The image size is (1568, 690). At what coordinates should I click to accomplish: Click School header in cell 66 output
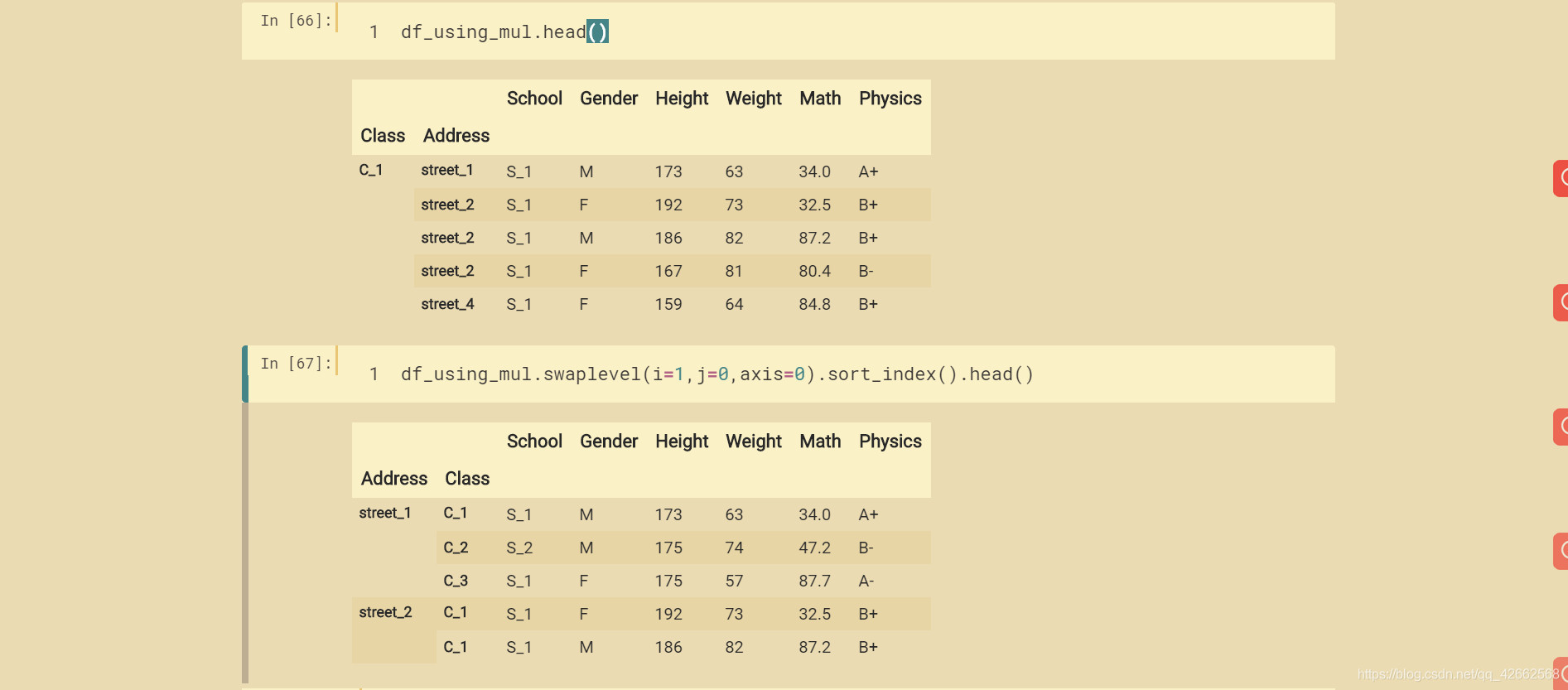(x=534, y=99)
